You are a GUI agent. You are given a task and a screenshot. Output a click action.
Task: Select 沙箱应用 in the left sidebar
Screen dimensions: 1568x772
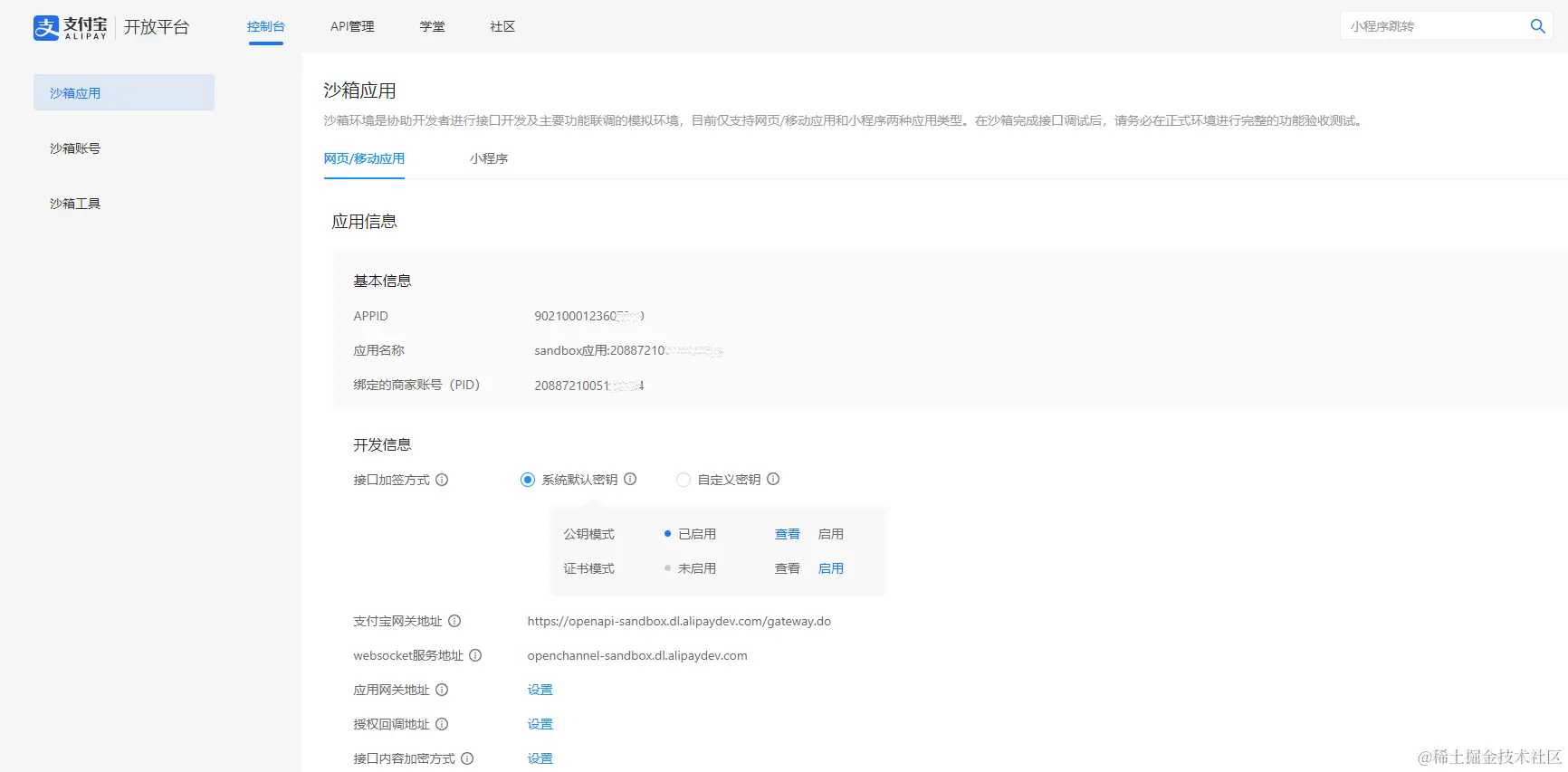pyautogui.click(x=124, y=92)
